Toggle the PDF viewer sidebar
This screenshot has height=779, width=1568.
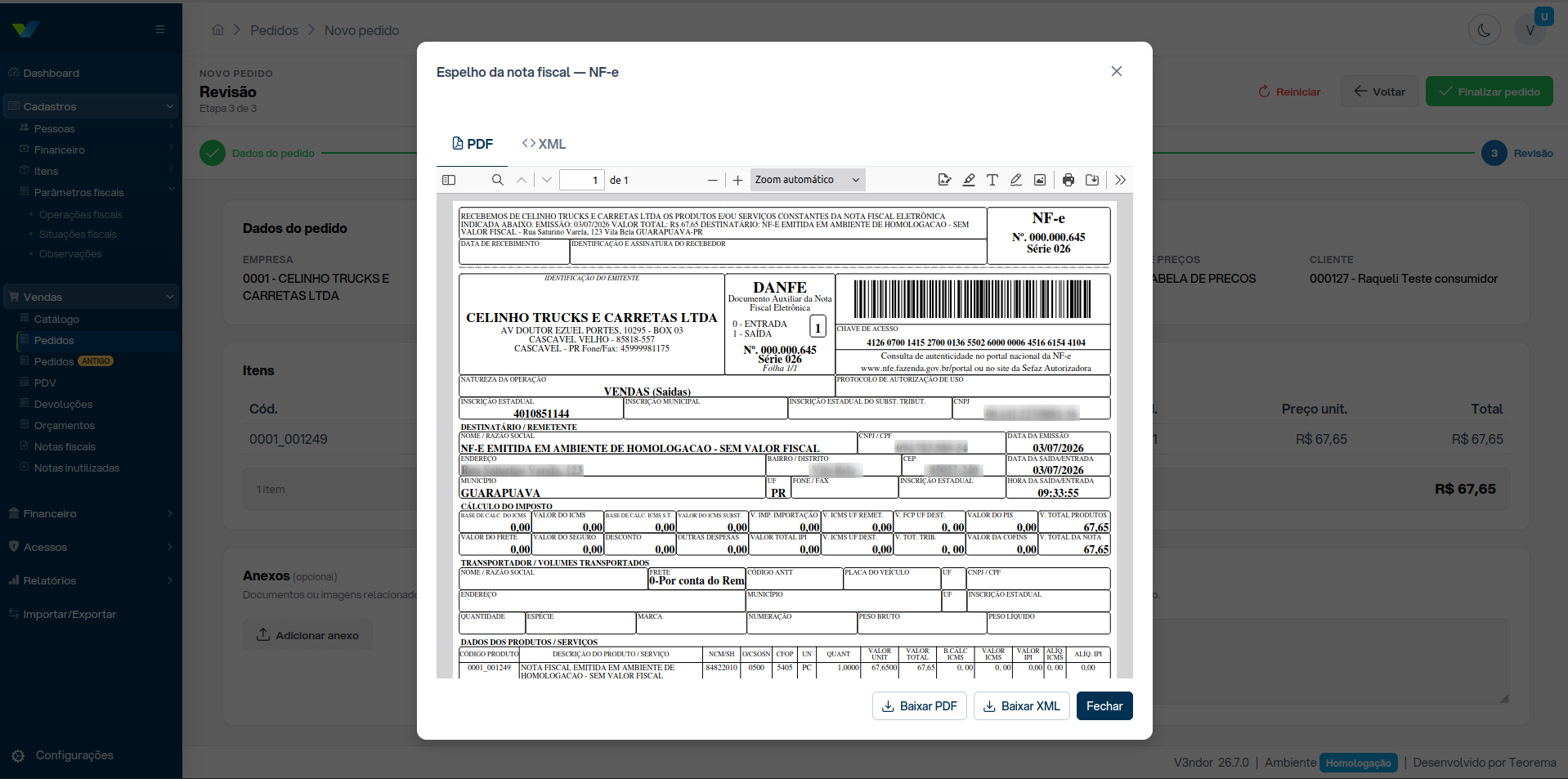[x=449, y=180]
